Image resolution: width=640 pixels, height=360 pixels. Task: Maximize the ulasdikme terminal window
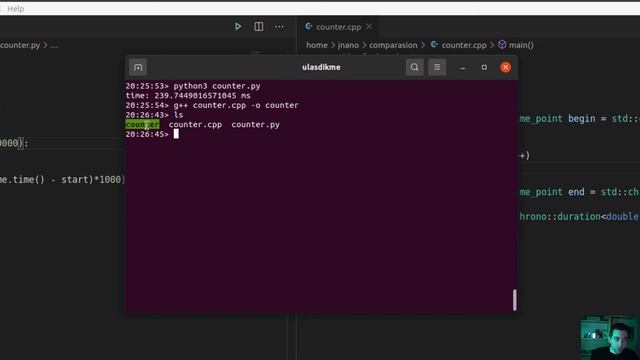484,67
